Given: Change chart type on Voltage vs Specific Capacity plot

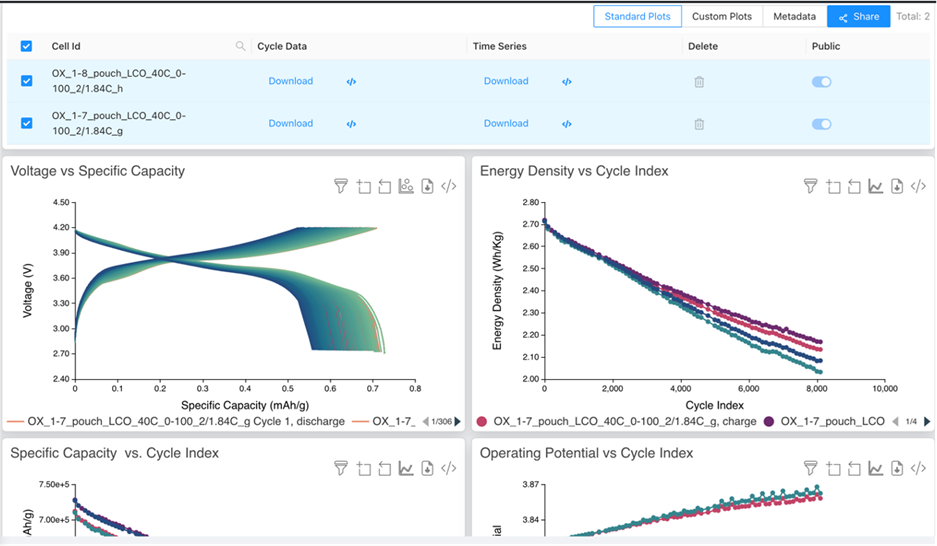Looking at the screenshot, I should tap(406, 186).
